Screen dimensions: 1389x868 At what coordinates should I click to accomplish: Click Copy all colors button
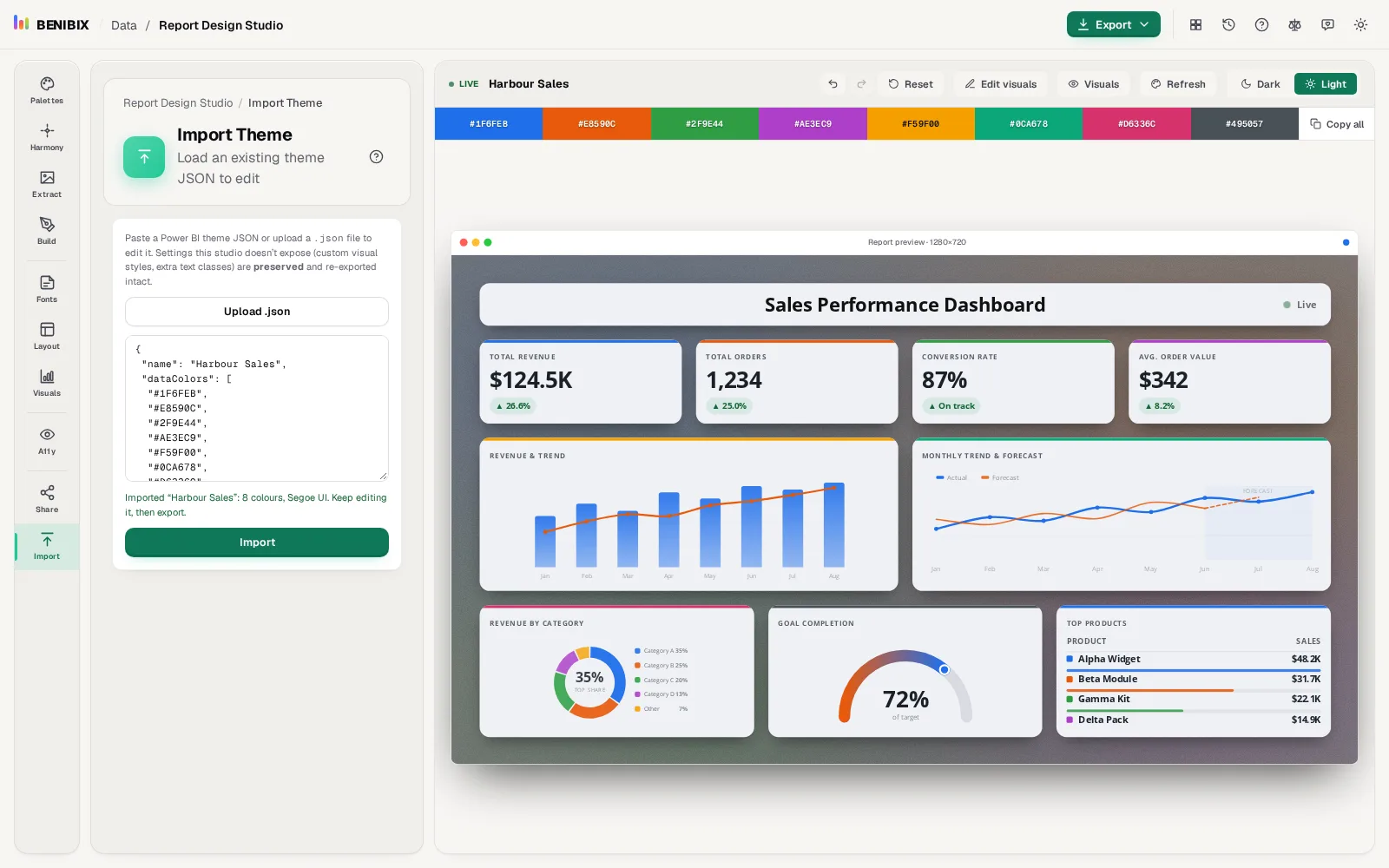[x=1337, y=124]
